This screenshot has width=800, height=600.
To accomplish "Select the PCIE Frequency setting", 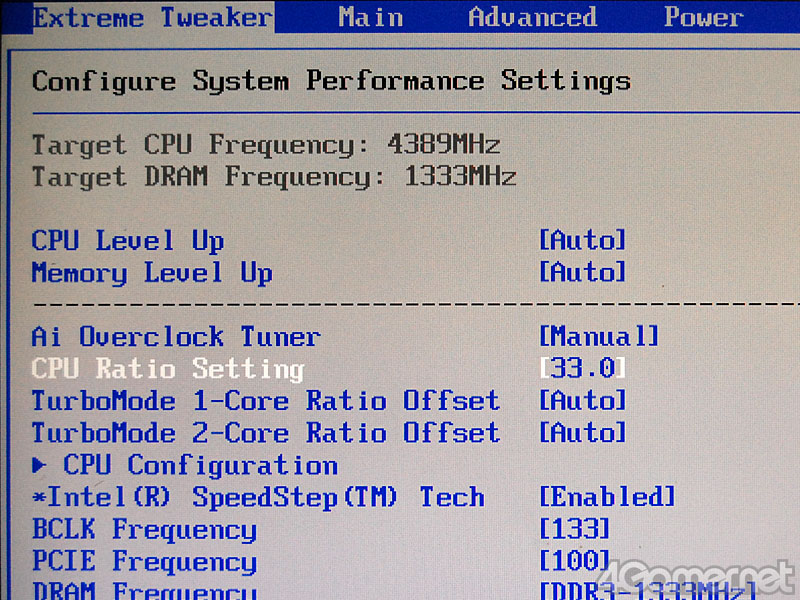I will coord(144,562).
